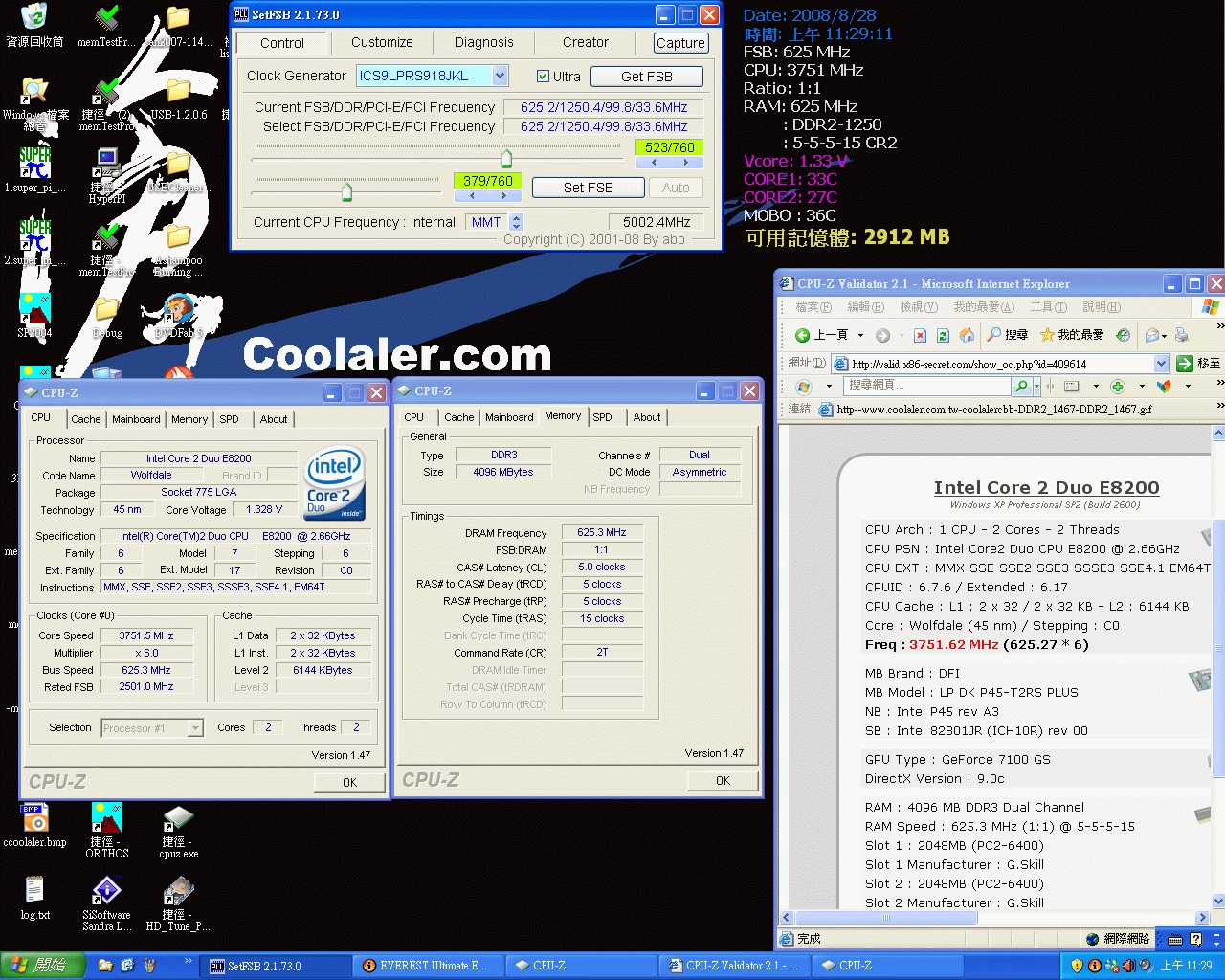Expand the IE search box options arrow

coord(1038,386)
